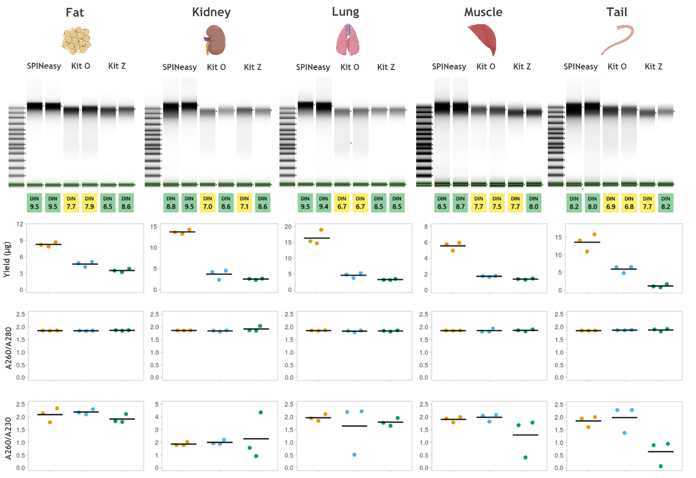Screen dimensions: 696x478
Task: Select the Tail column heading
Action: [x=617, y=12]
